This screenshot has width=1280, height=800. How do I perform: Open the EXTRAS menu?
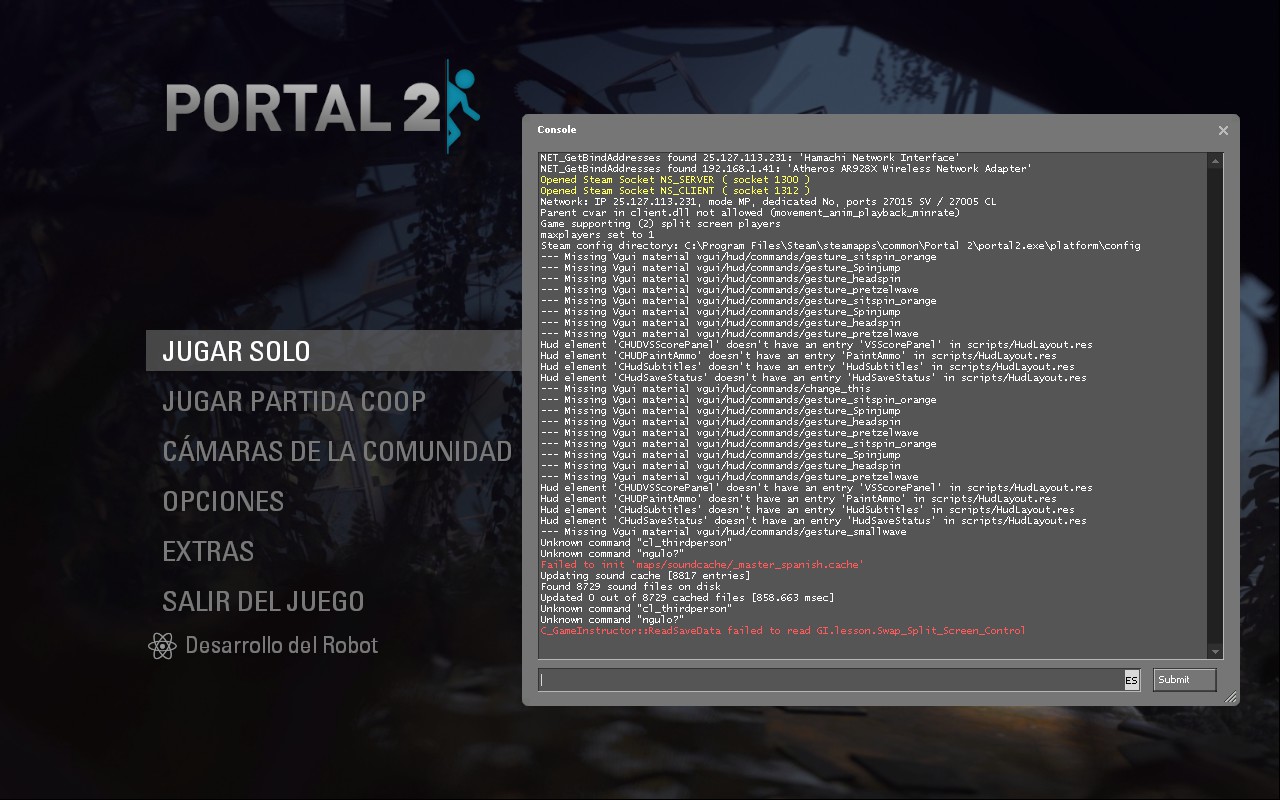pos(208,551)
